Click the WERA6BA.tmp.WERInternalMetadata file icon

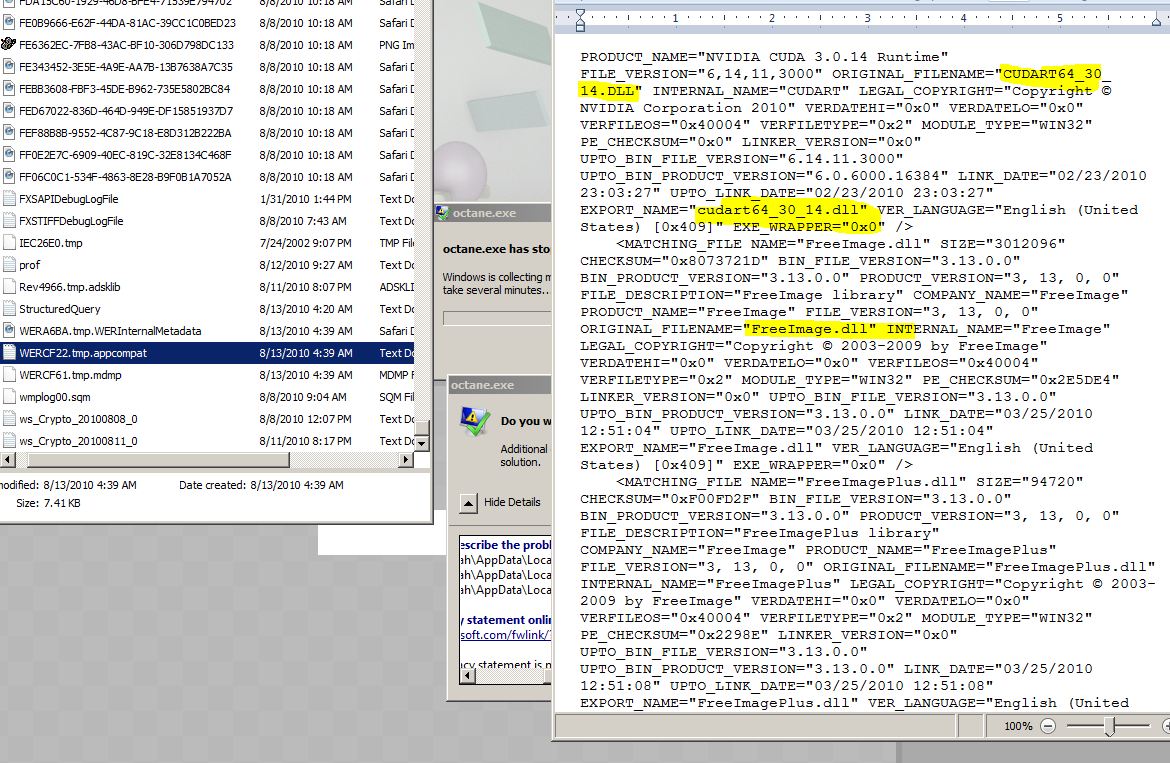[x=9, y=331]
